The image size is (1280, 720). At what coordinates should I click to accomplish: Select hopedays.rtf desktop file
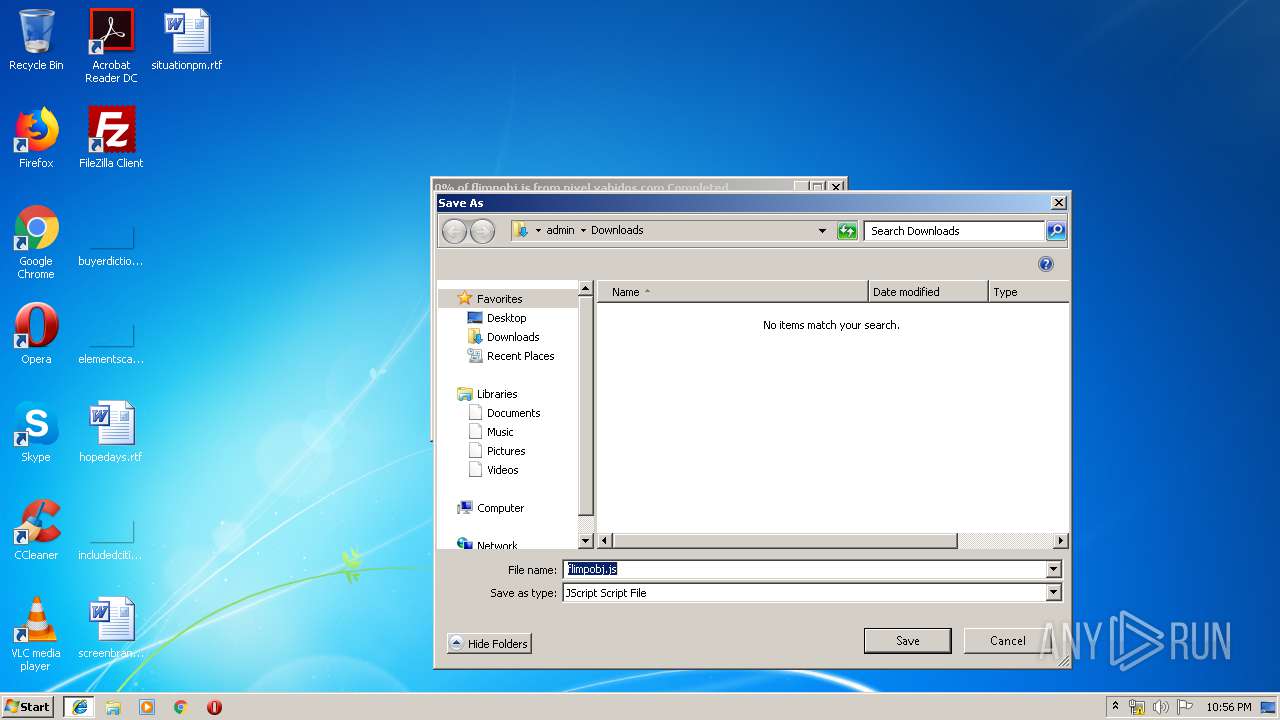click(111, 433)
